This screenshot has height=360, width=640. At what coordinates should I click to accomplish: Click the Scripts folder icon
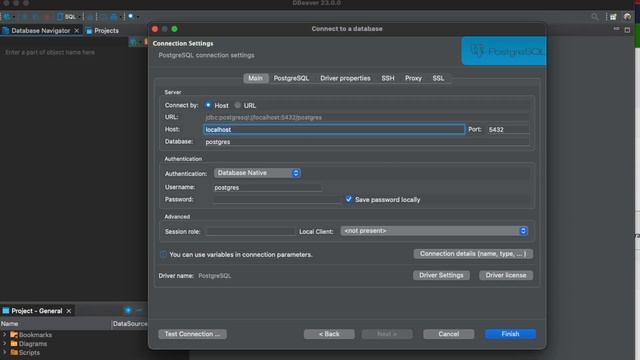coord(14,352)
